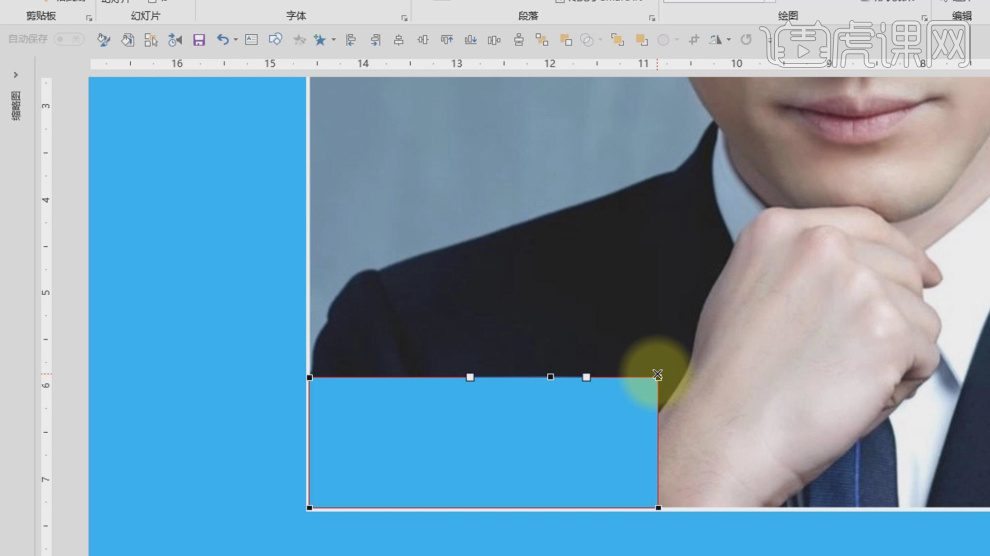This screenshot has height=556, width=990.
Task: Add animation with the blue star icon
Action: pos(319,40)
